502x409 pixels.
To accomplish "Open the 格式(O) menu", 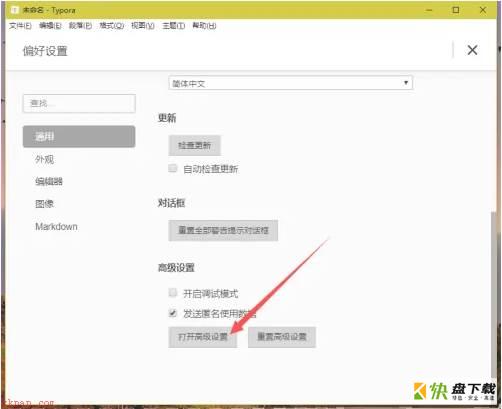I will coord(112,26).
